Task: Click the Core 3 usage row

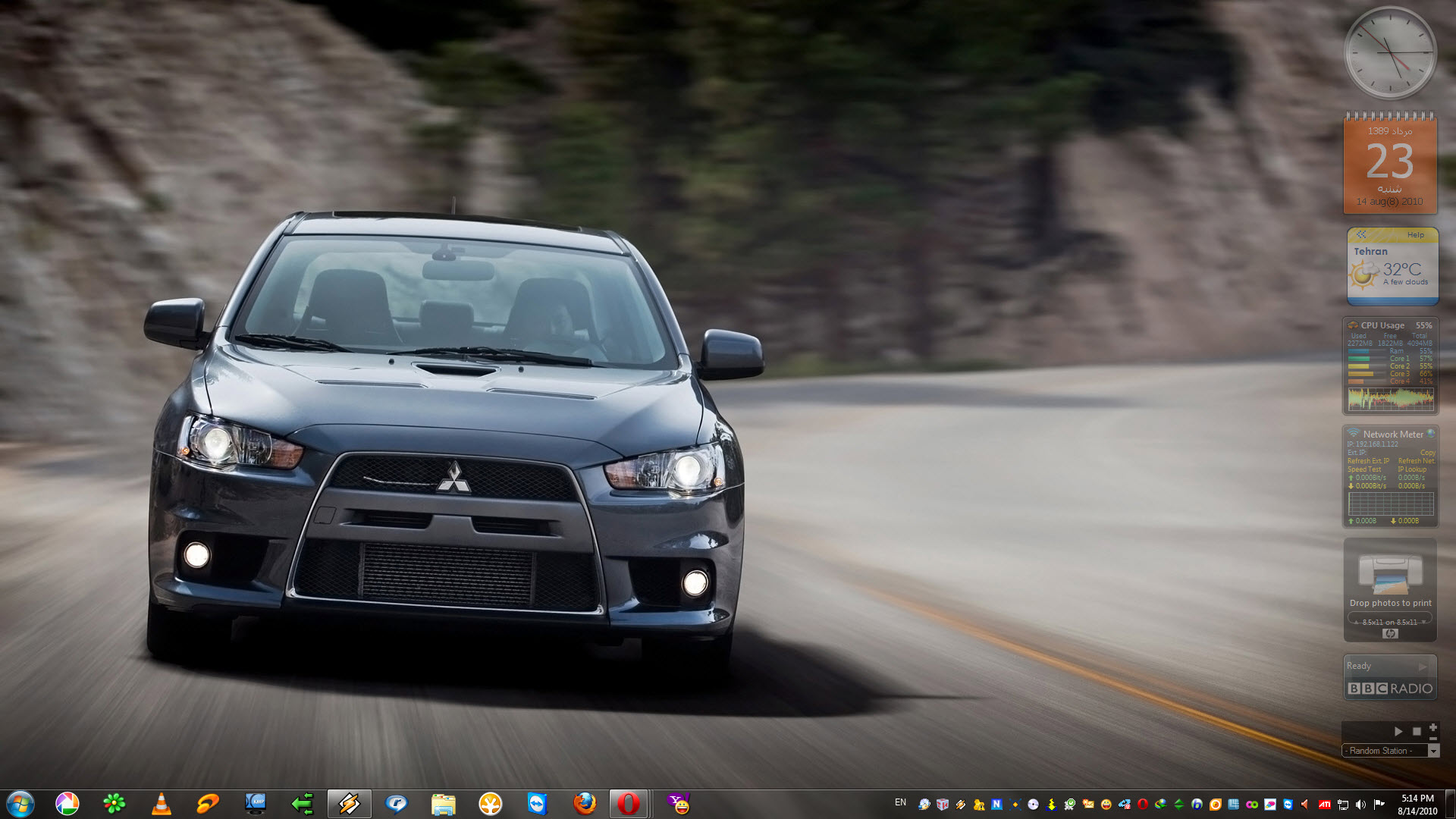Action: click(x=1391, y=374)
